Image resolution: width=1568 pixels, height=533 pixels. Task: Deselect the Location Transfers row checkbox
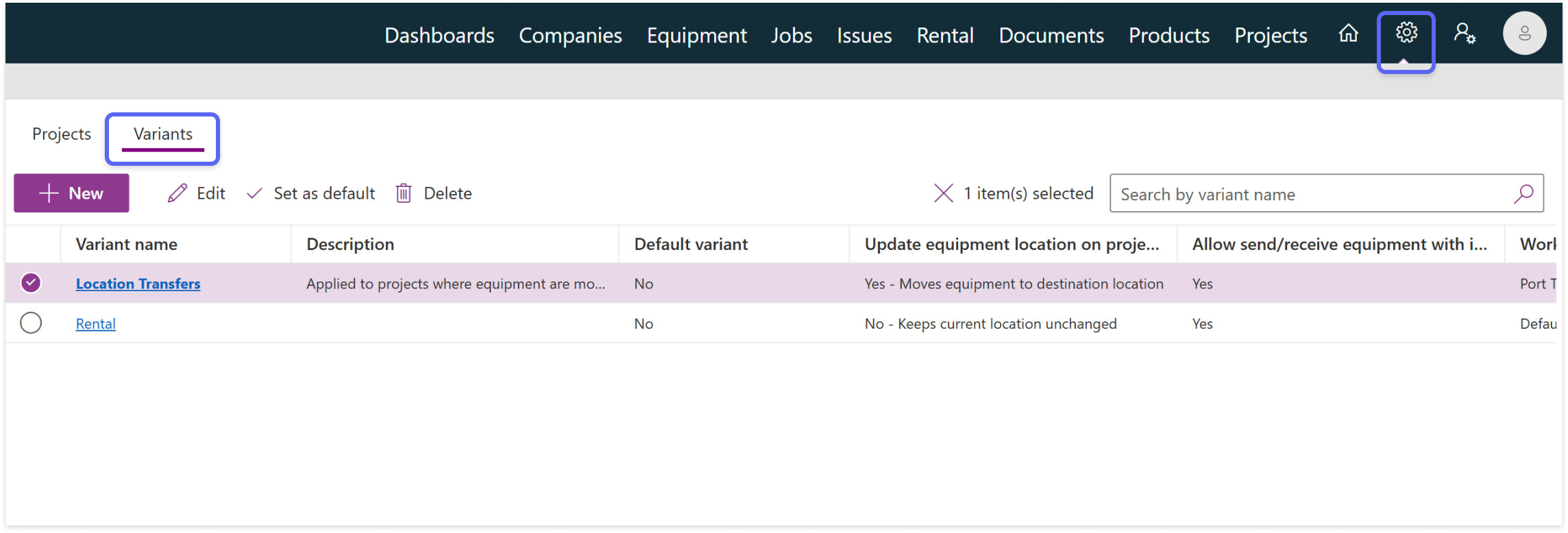[31, 283]
